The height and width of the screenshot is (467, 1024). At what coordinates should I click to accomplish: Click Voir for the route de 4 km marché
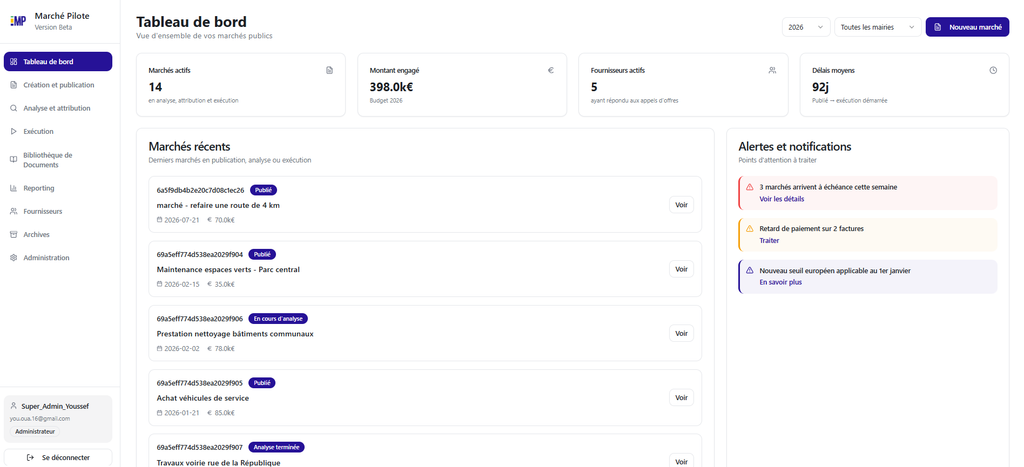681,205
